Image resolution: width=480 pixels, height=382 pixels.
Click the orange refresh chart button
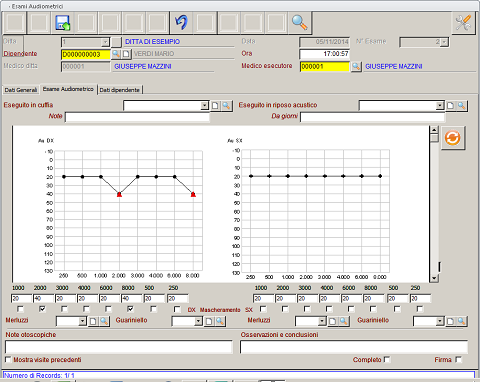[453, 138]
